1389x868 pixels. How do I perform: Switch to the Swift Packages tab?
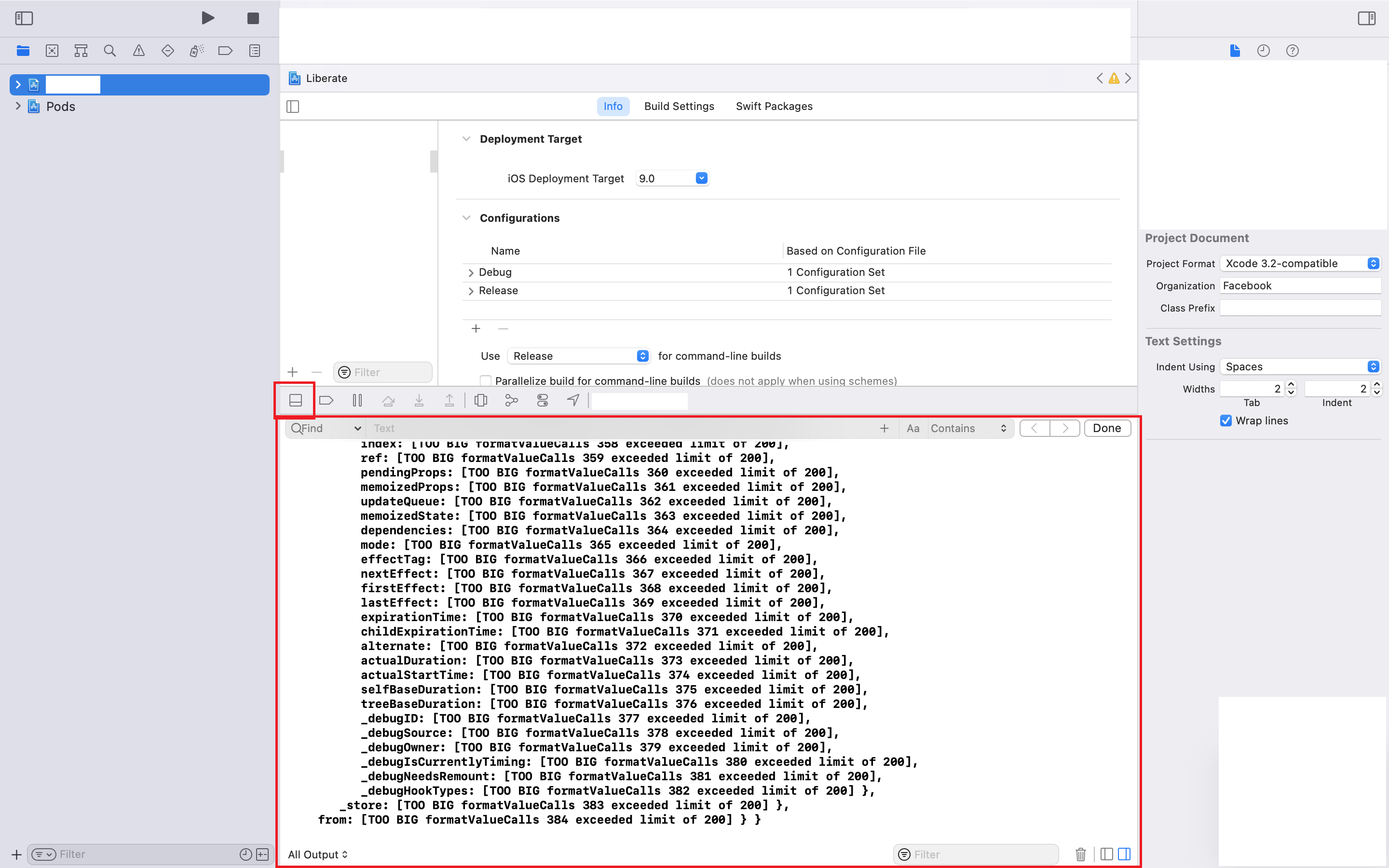tap(774, 106)
